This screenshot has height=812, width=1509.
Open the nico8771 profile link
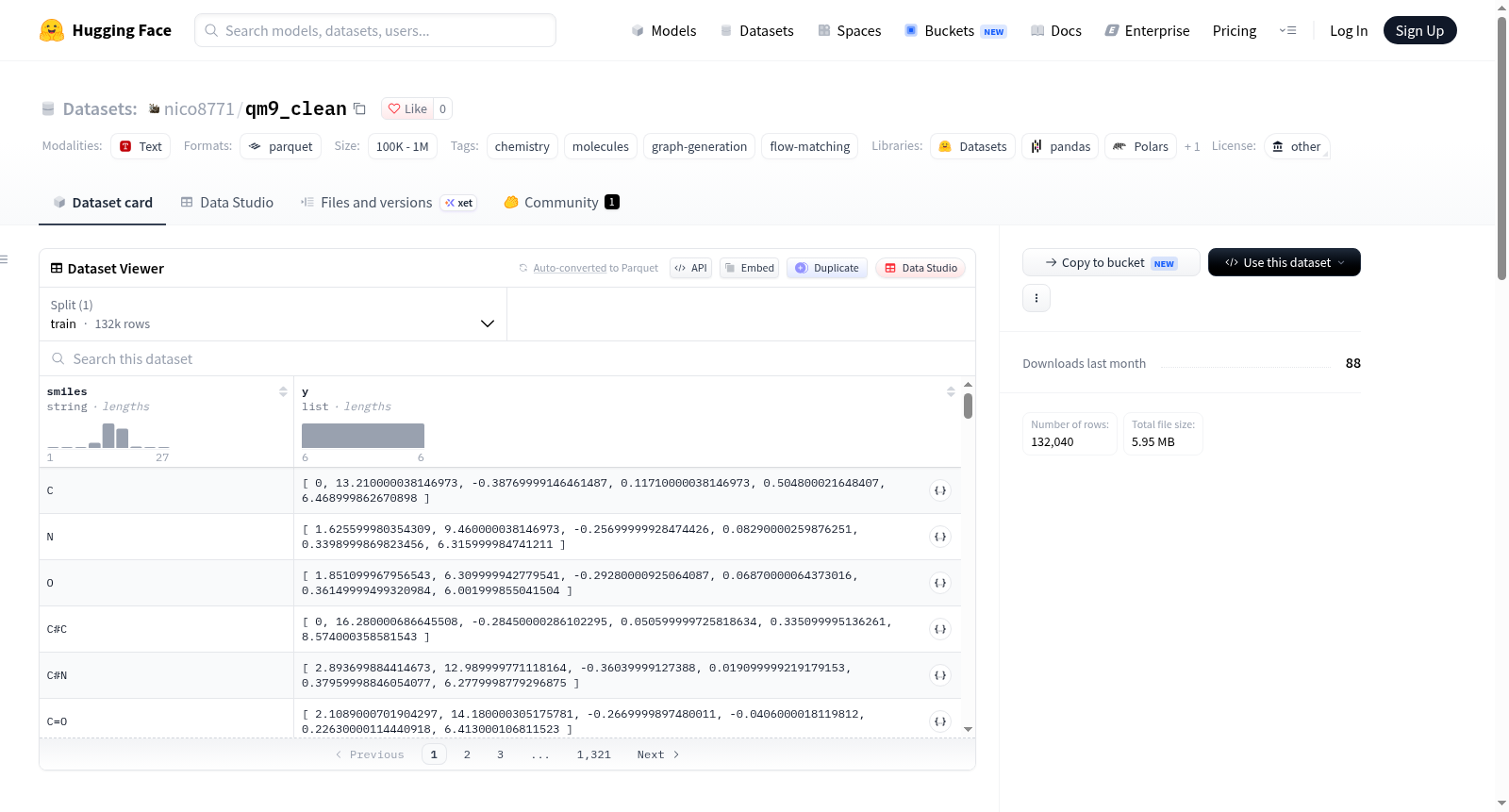(x=199, y=108)
